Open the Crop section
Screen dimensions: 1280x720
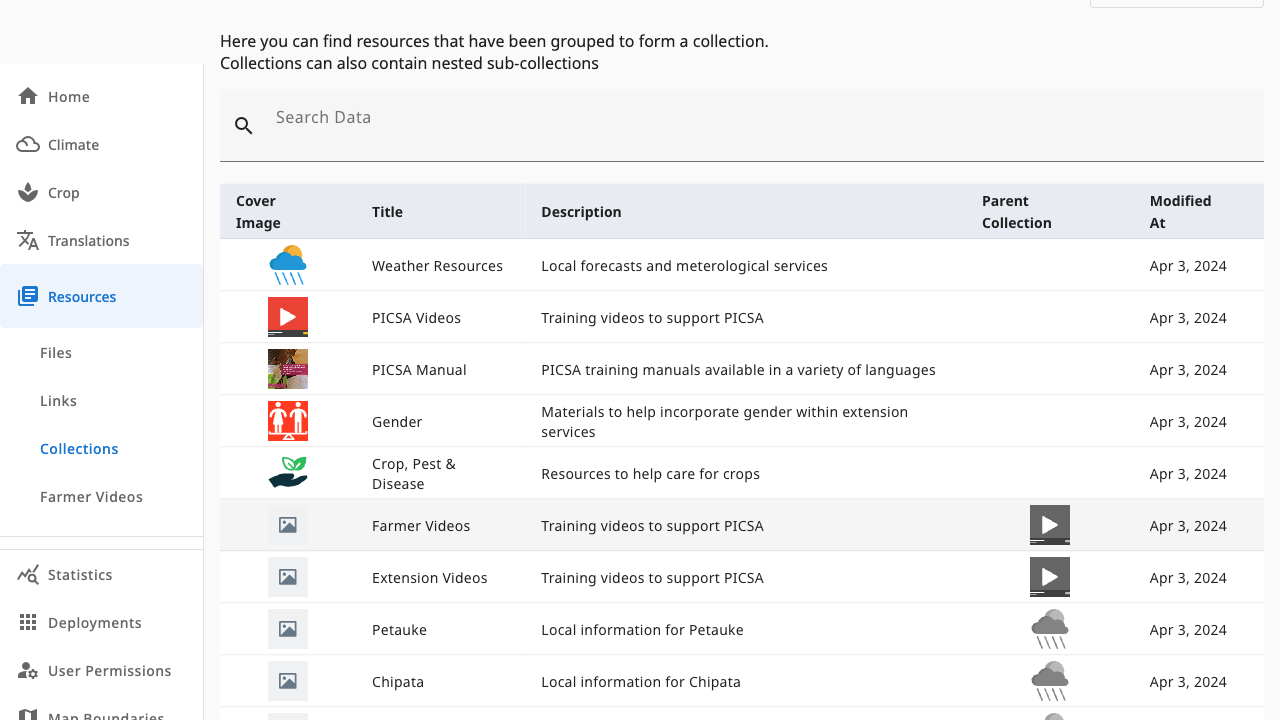pos(101,192)
